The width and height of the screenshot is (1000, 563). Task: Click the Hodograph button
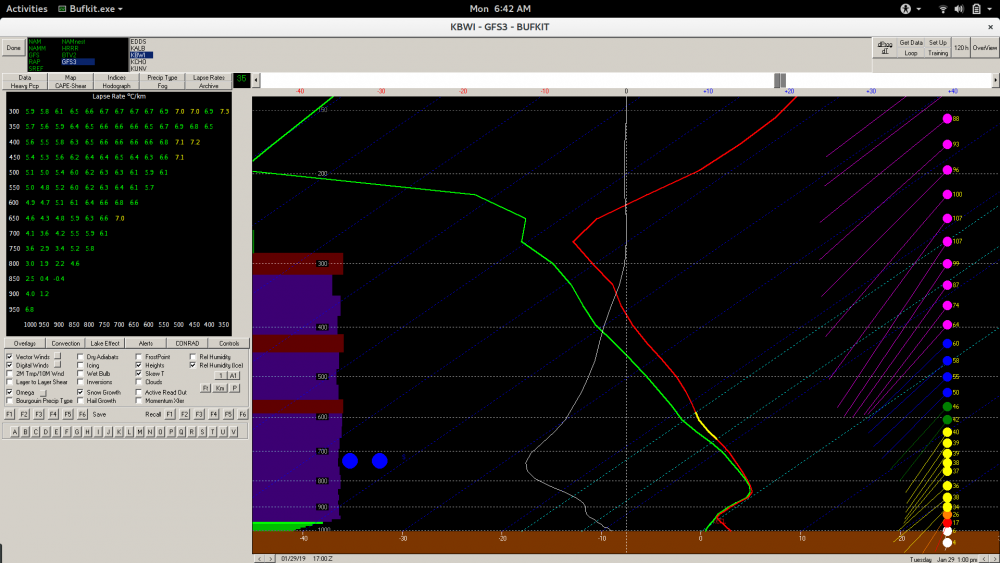coord(116,85)
